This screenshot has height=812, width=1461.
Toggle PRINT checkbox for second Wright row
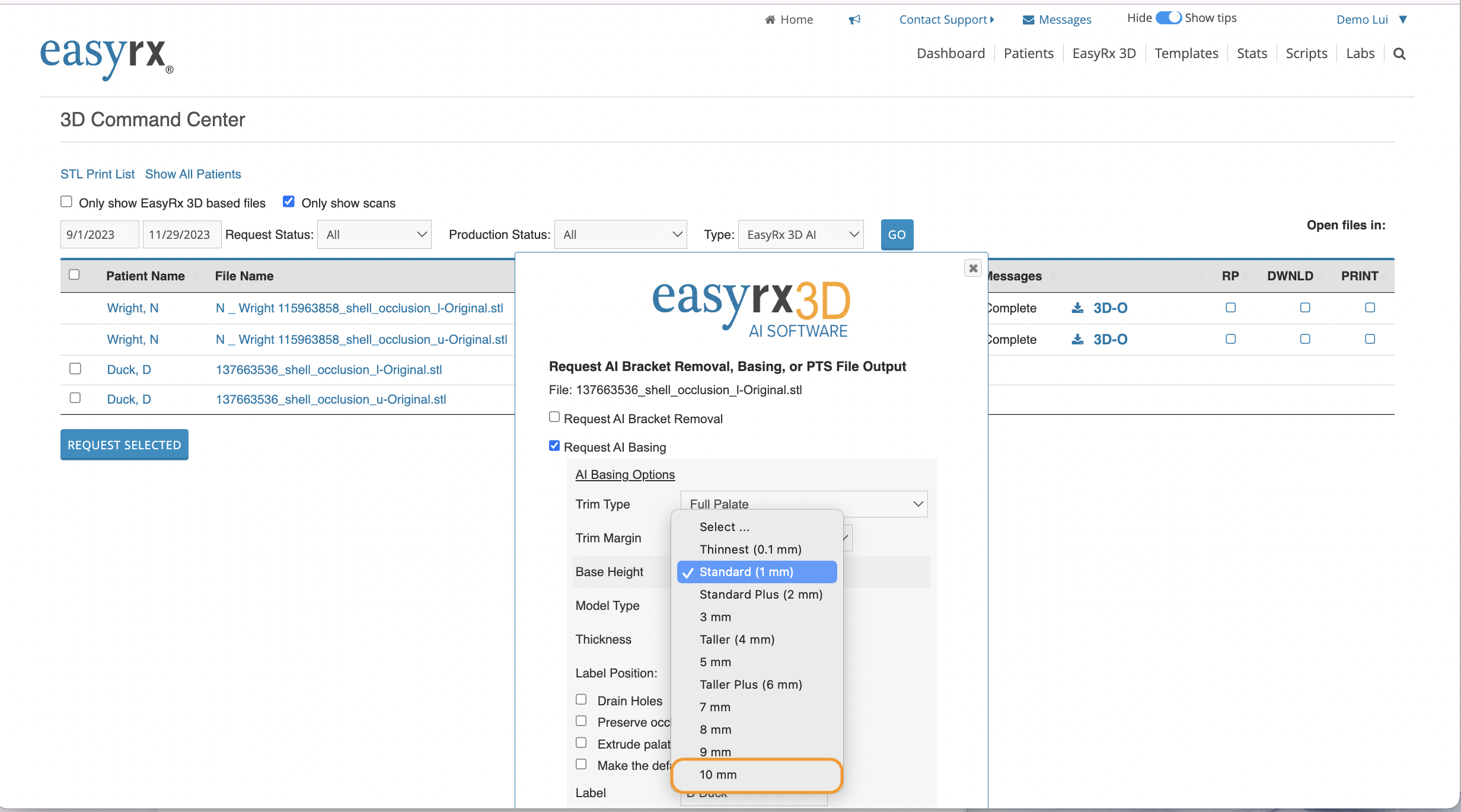pos(1370,339)
